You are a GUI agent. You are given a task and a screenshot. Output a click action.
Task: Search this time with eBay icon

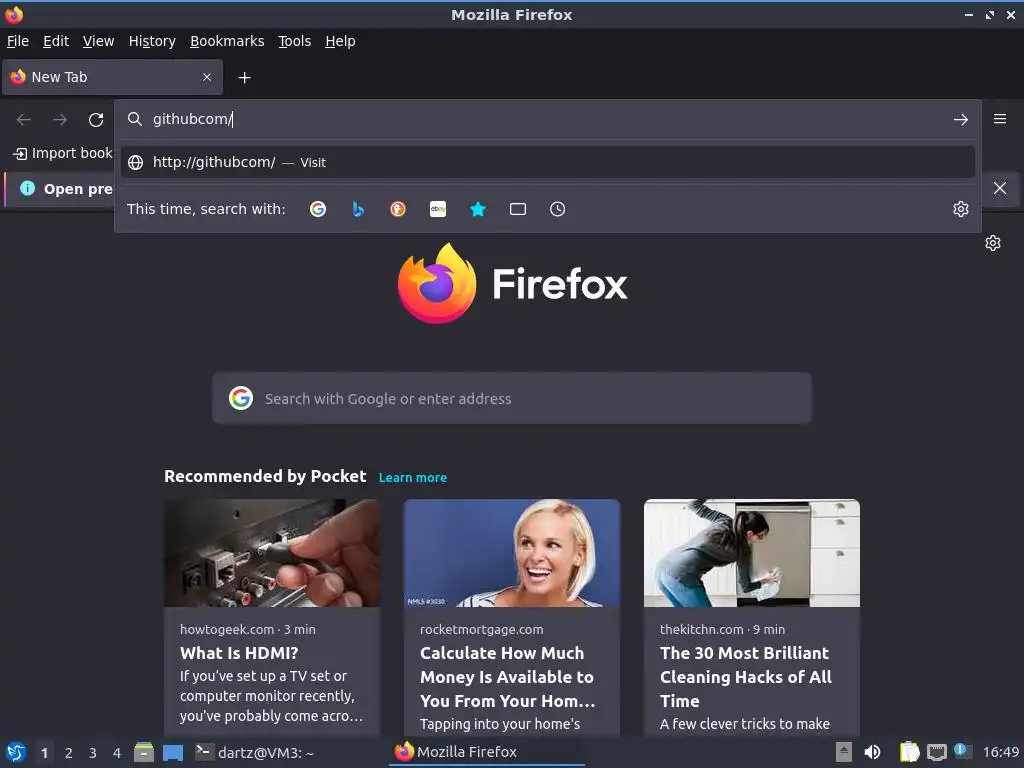438,209
